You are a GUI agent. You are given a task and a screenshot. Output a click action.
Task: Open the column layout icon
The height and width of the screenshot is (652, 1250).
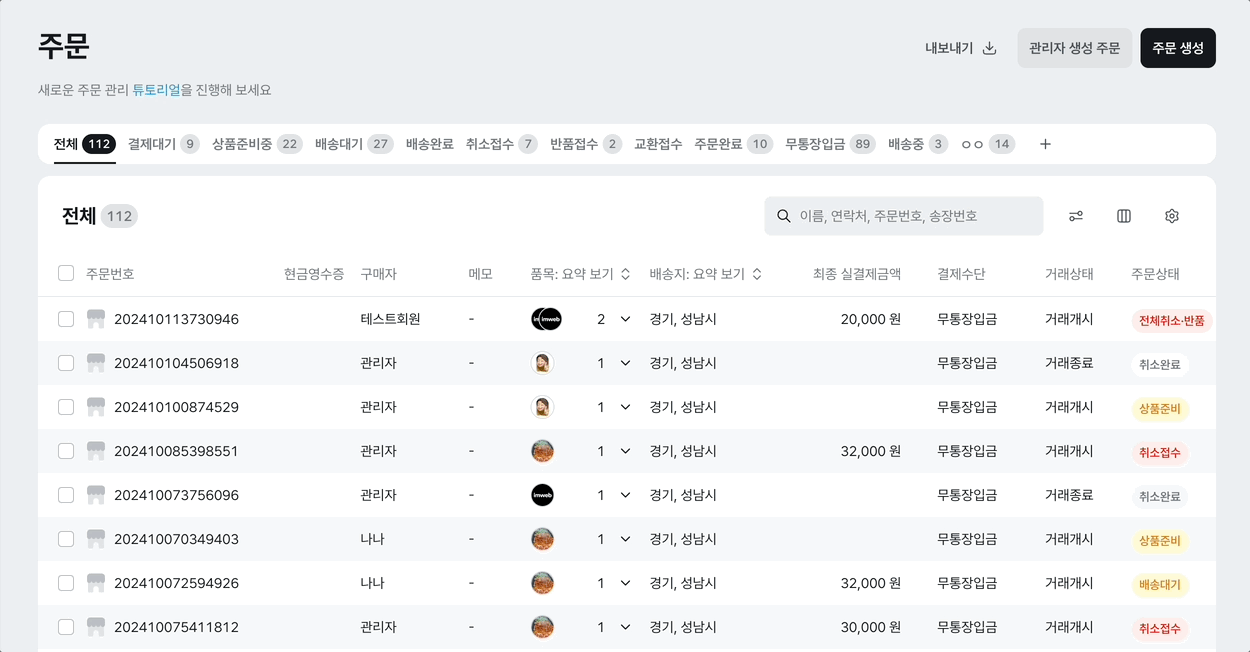pyautogui.click(x=1124, y=216)
